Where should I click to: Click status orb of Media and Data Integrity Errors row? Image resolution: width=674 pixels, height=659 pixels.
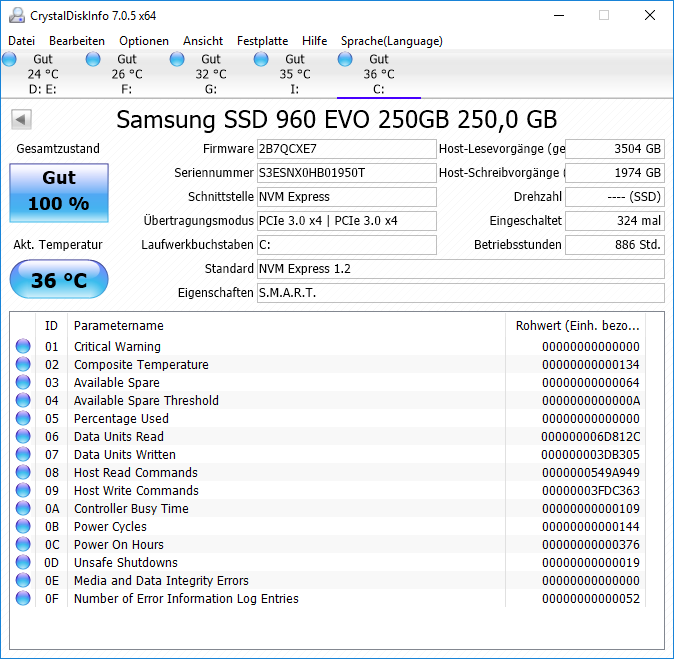click(x=23, y=581)
